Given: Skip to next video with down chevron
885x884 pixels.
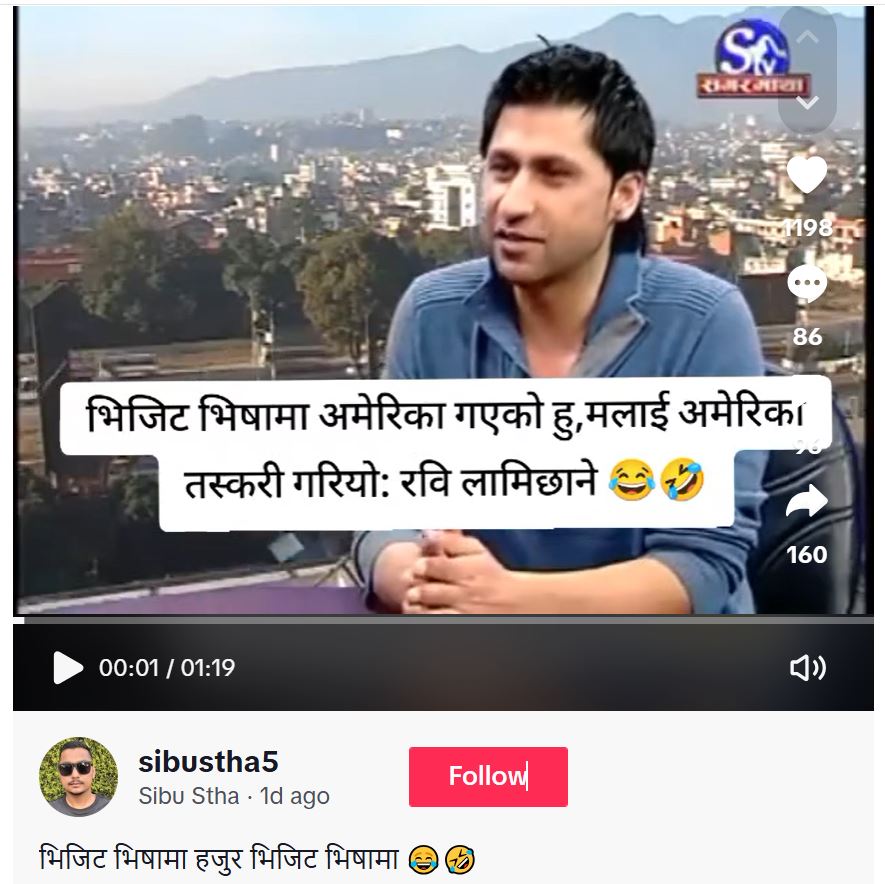Looking at the screenshot, I should [x=807, y=102].
